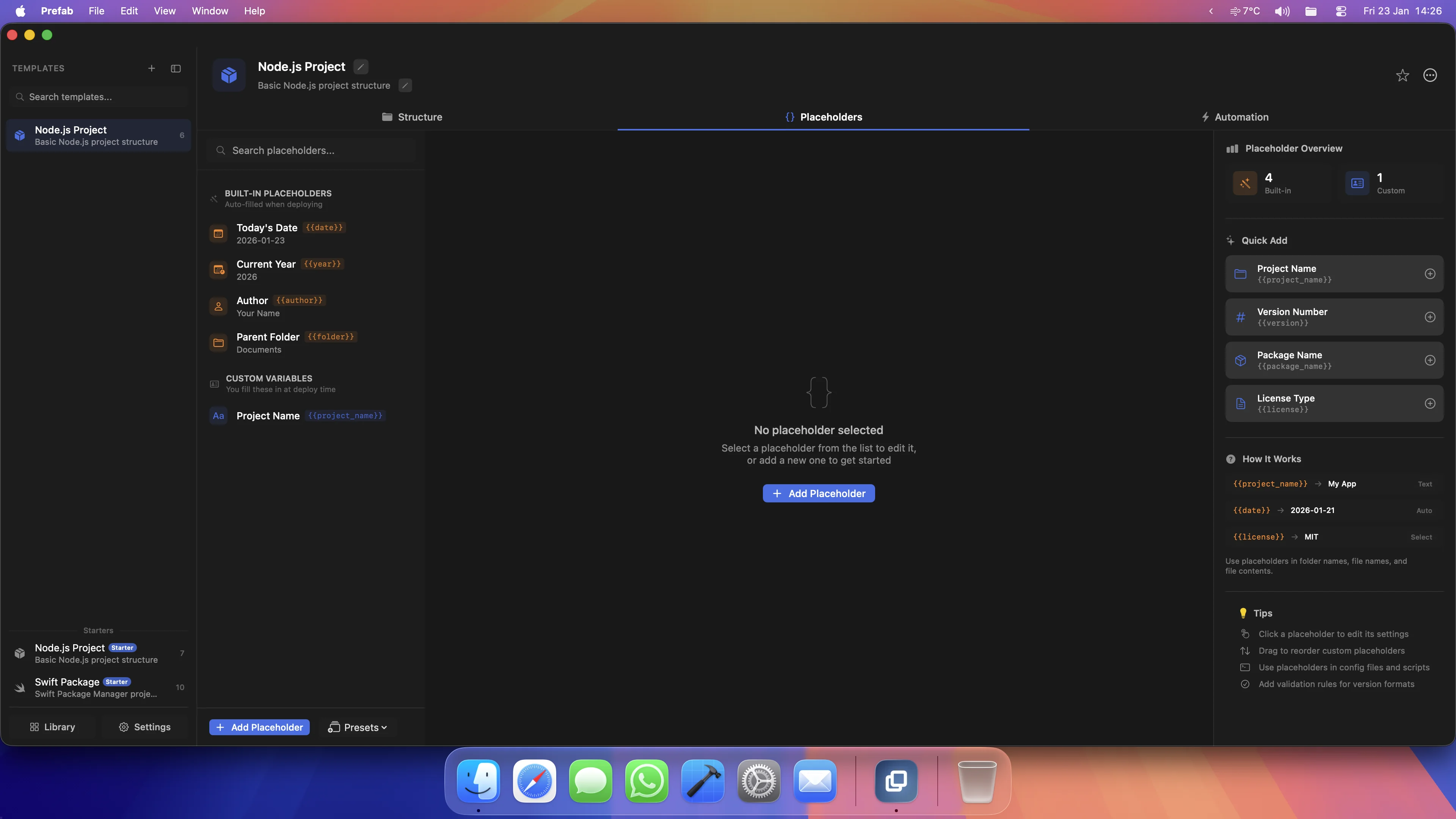Image resolution: width=1456 pixels, height=819 pixels.
Task: Toggle the sidebar layout icon
Action: [176, 68]
